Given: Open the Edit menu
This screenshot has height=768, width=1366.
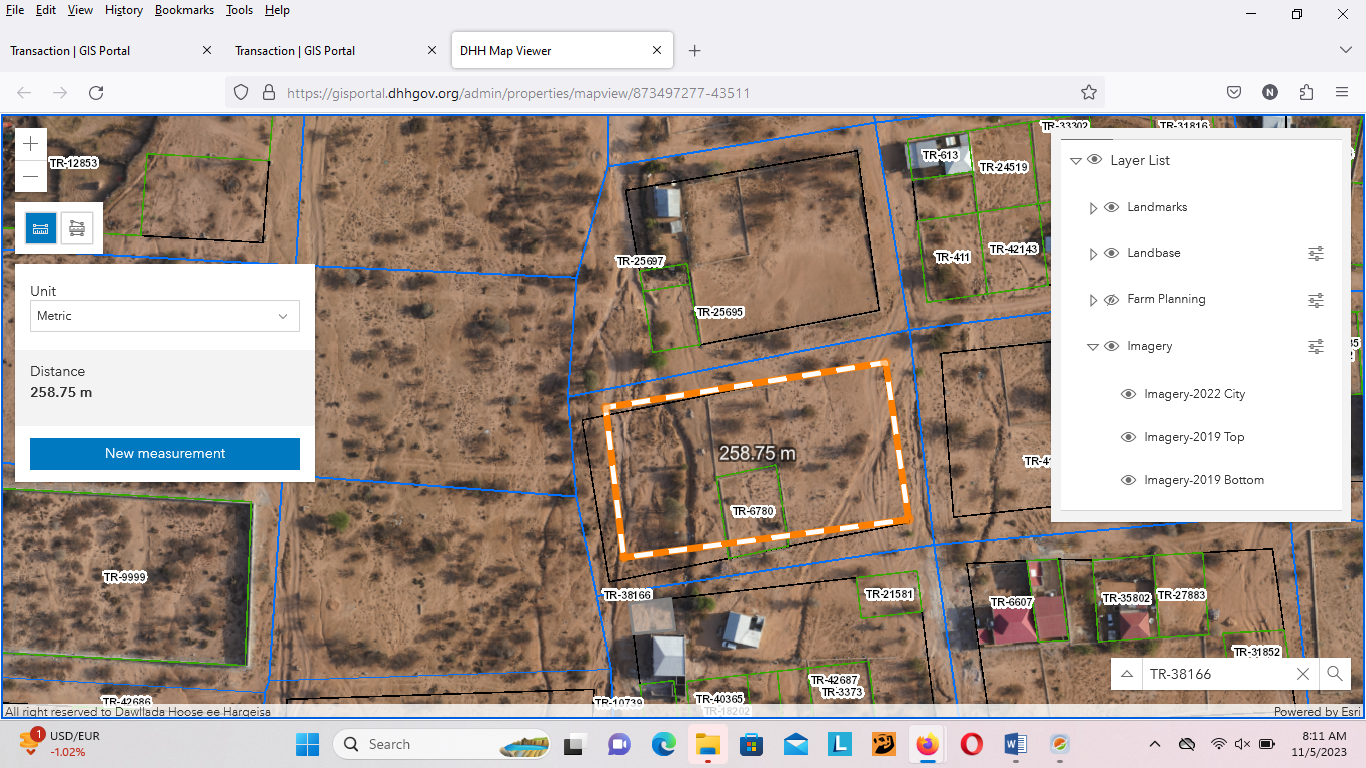Looking at the screenshot, I should click(46, 10).
